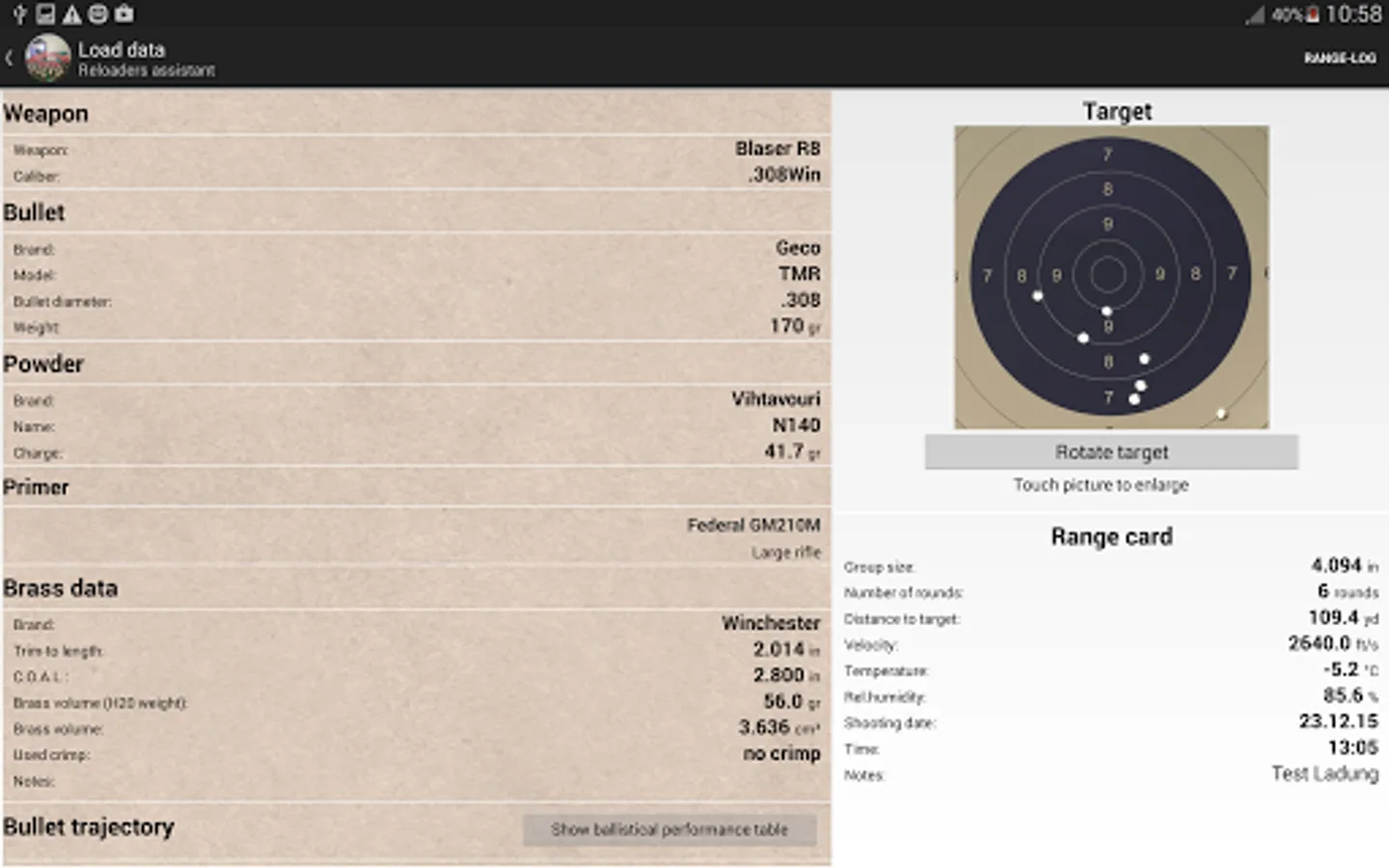Tap the Test Ladung notes text

coord(1324,773)
